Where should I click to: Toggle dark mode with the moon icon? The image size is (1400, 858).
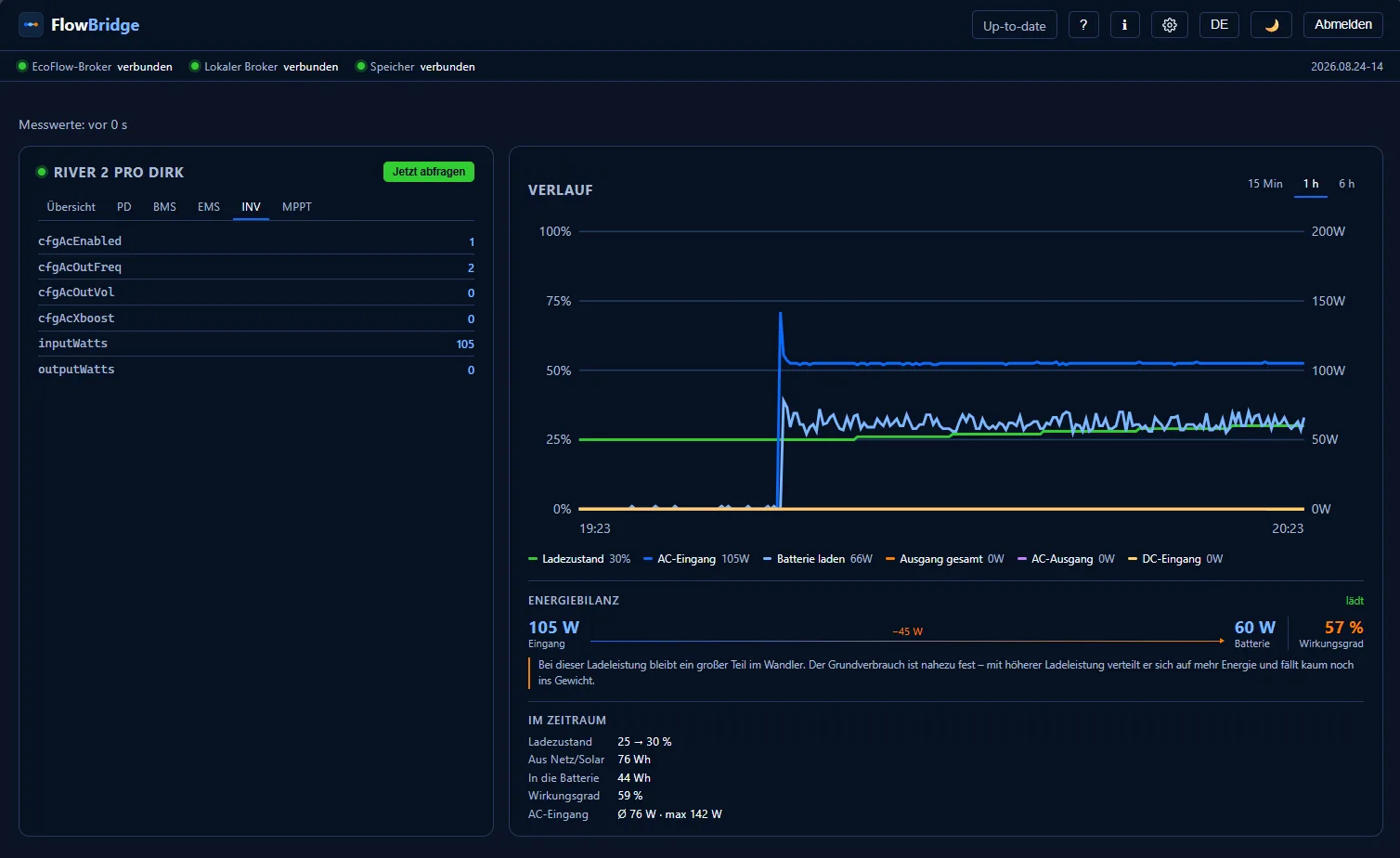1271,25
